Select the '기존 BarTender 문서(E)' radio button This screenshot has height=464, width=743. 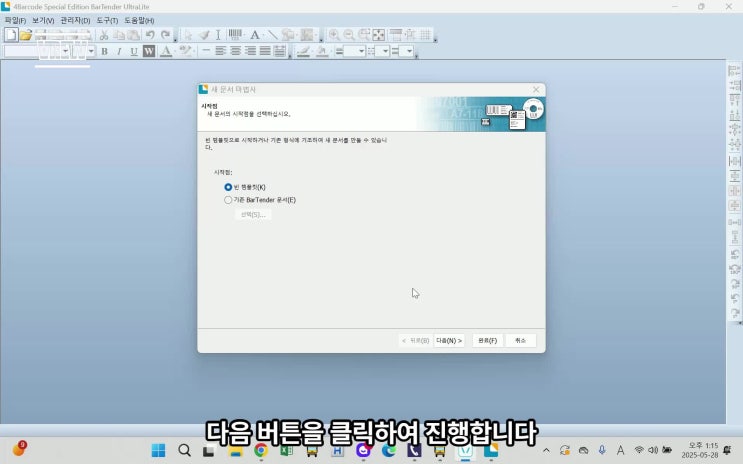(228, 200)
